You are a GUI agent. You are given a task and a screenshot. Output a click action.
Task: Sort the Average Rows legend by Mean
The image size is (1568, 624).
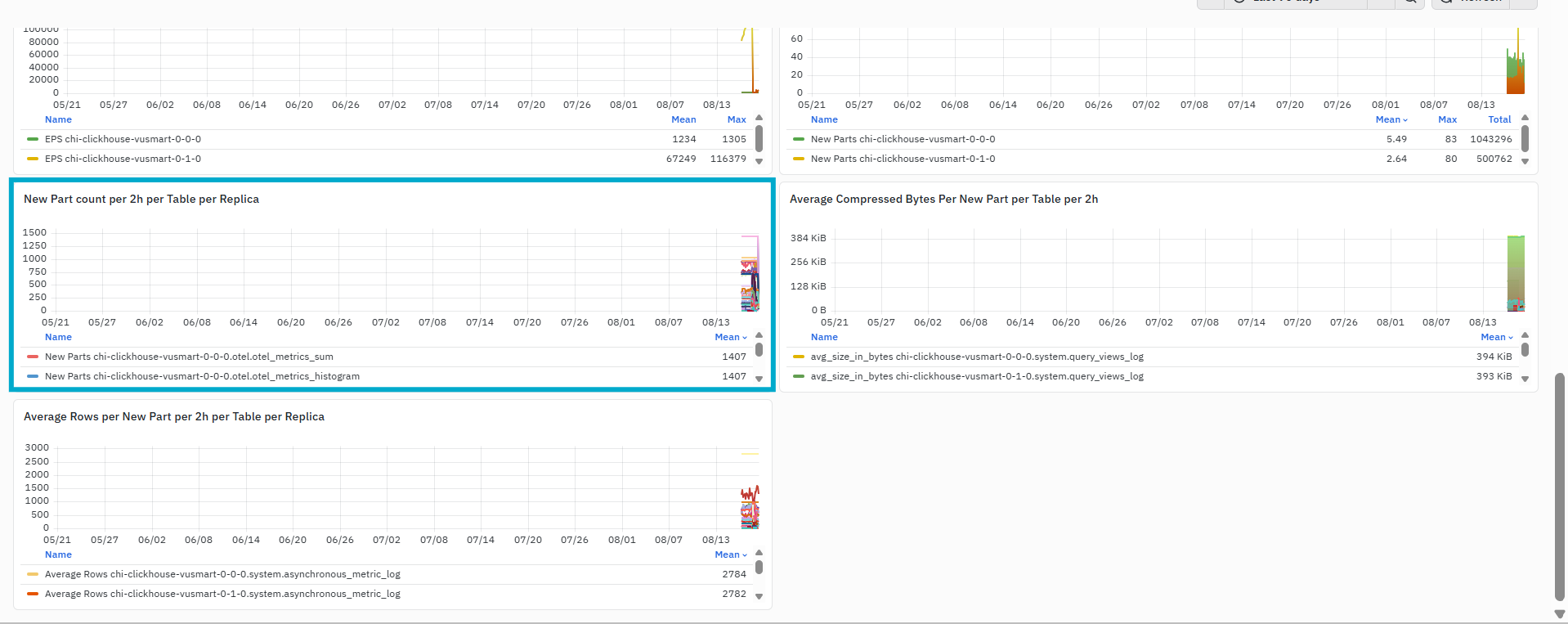click(731, 554)
